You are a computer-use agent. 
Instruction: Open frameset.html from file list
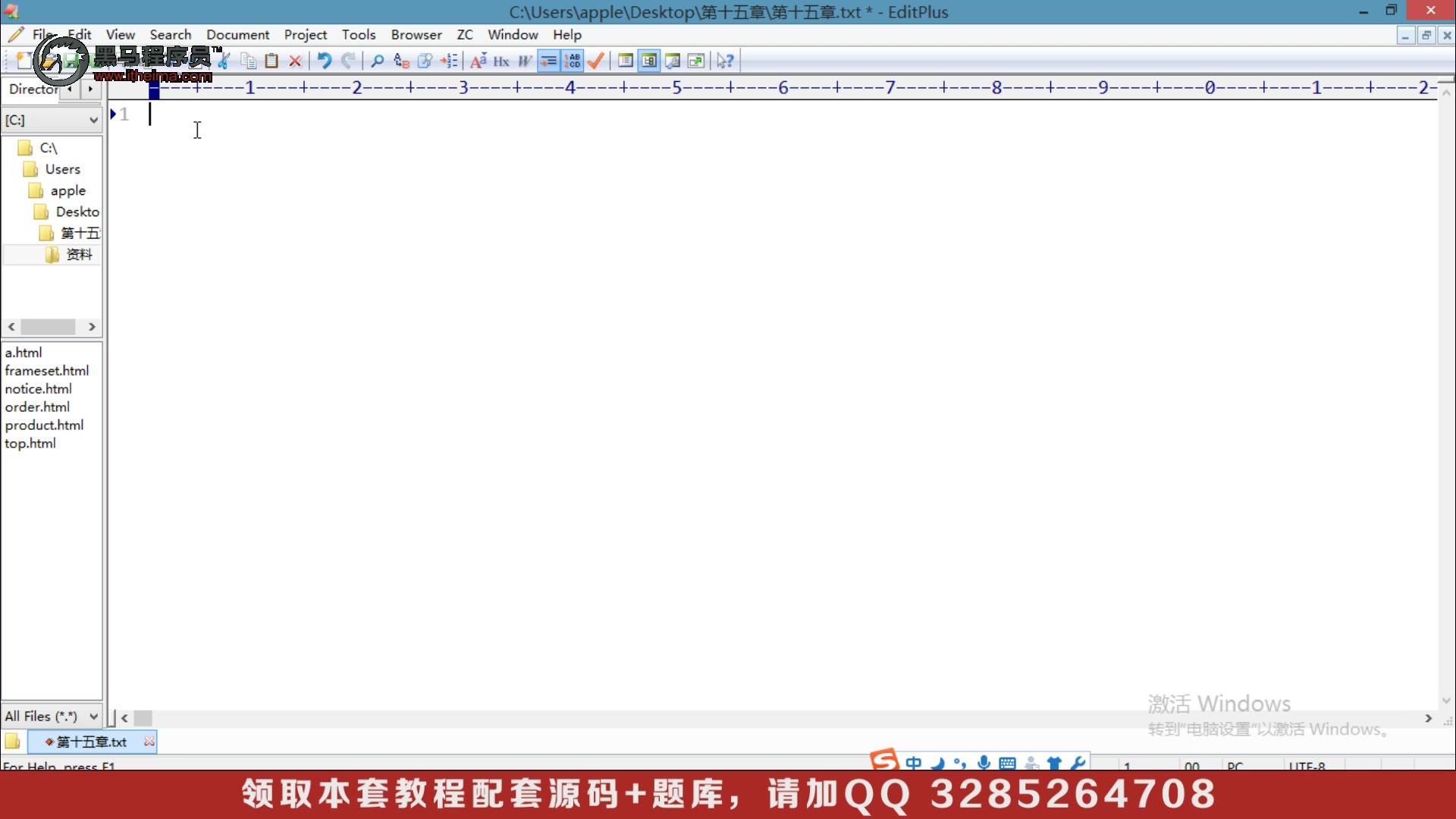click(47, 371)
